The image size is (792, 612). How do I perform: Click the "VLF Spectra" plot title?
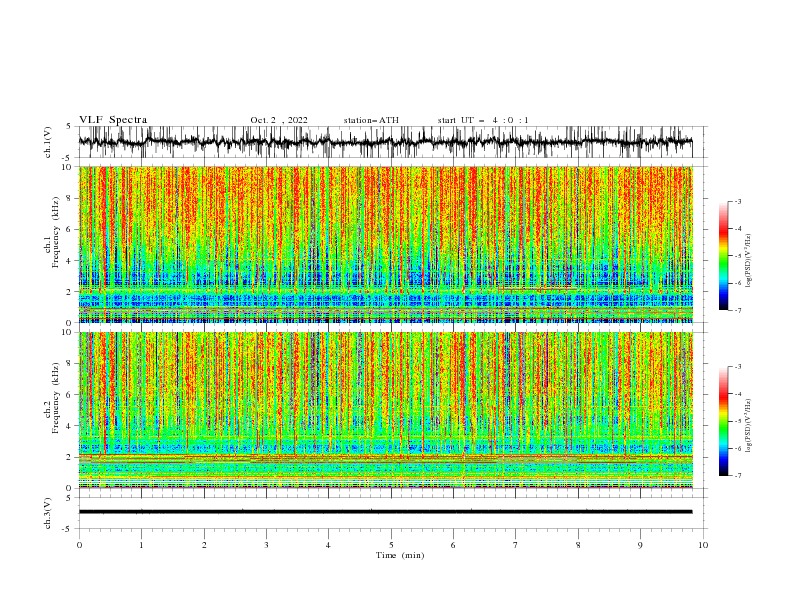pos(113,120)
